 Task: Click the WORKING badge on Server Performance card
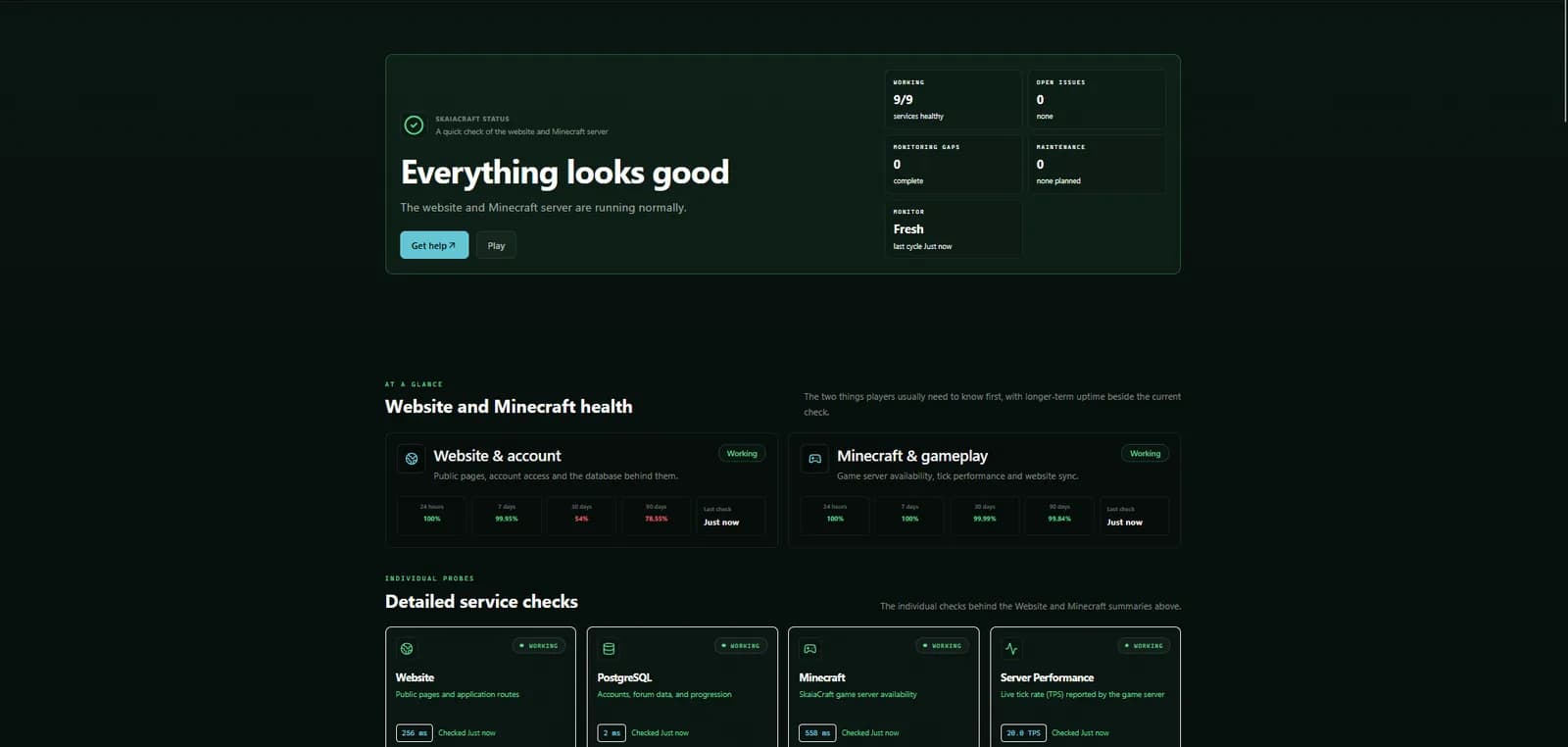[1144, 646]
